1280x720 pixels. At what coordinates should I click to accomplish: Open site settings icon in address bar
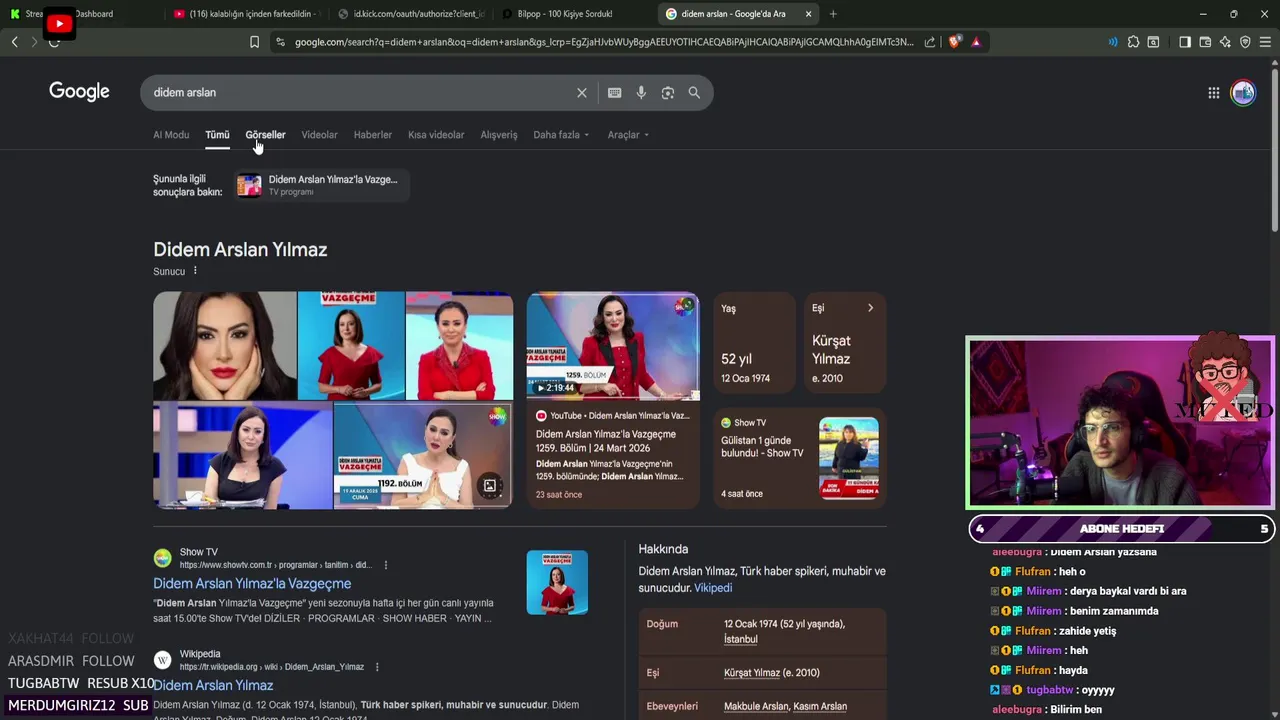280,42
